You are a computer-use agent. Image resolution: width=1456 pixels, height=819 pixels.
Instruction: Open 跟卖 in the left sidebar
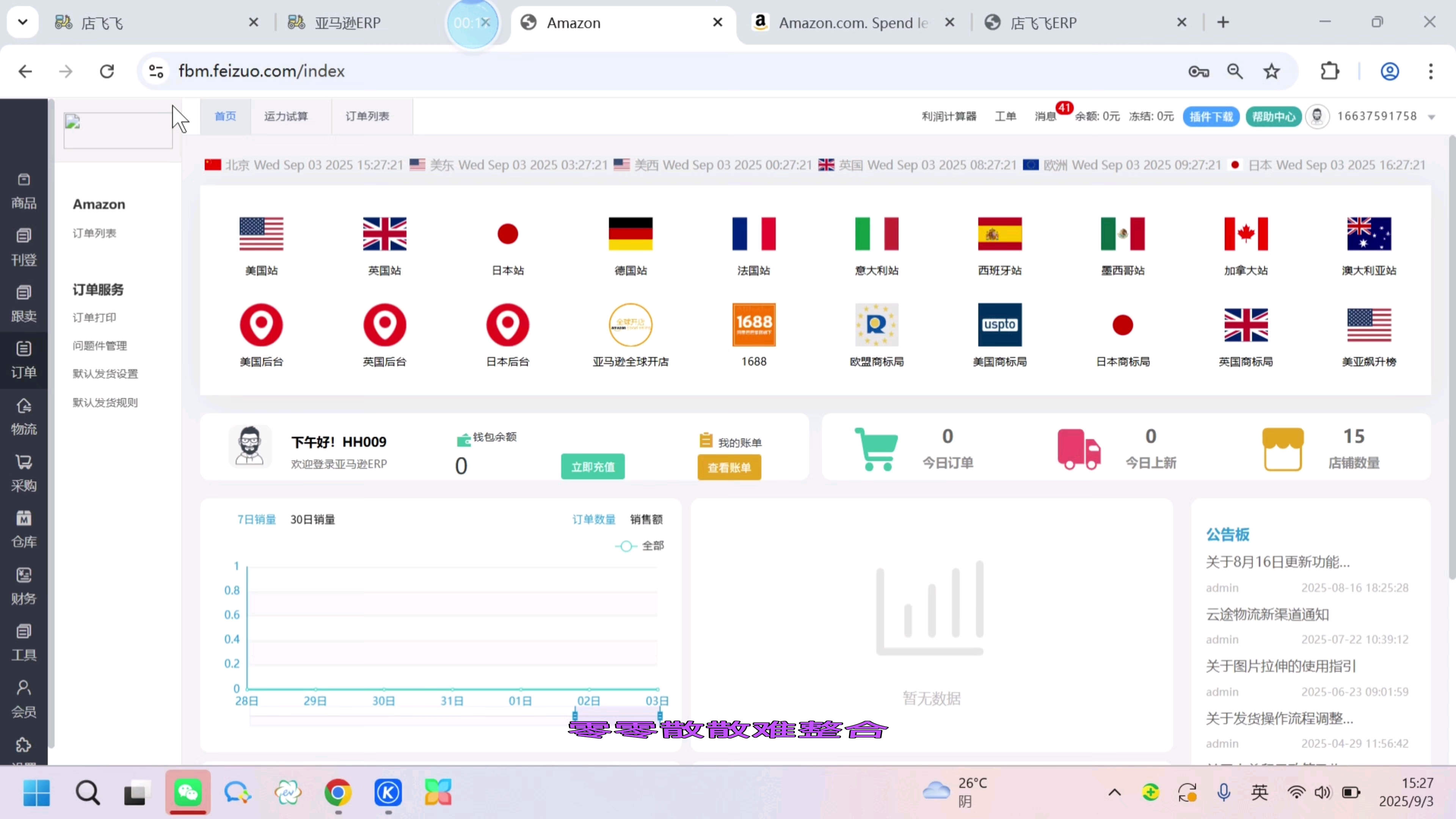24,304
